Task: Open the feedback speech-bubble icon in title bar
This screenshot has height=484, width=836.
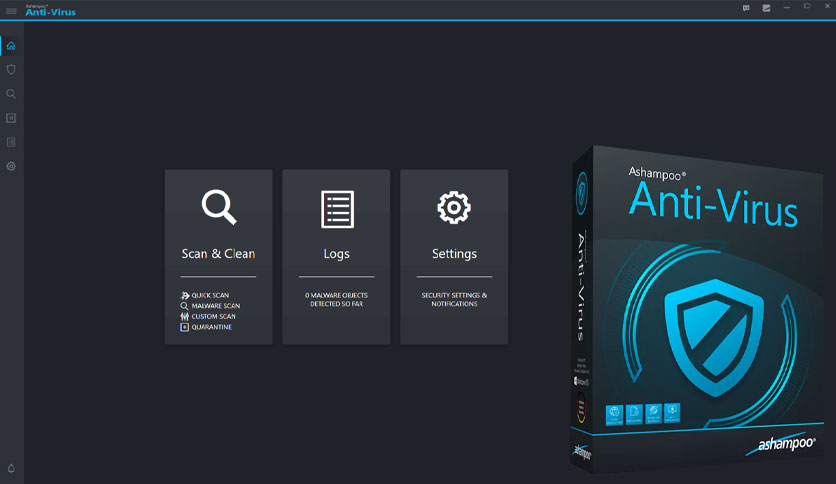Action: coord(746,8)
